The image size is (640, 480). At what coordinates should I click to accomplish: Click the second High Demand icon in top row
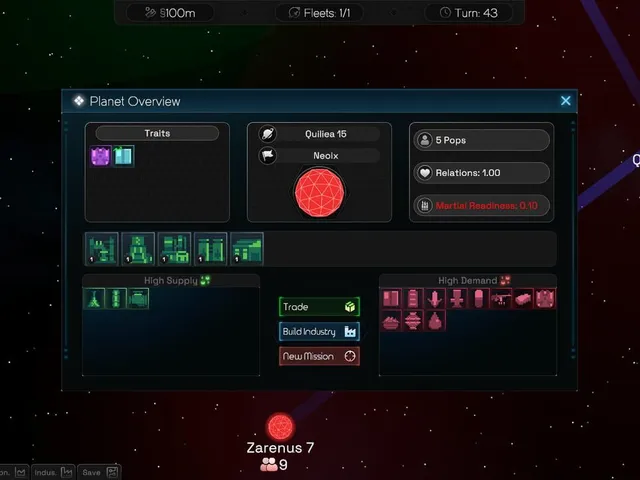coord(413,298)
